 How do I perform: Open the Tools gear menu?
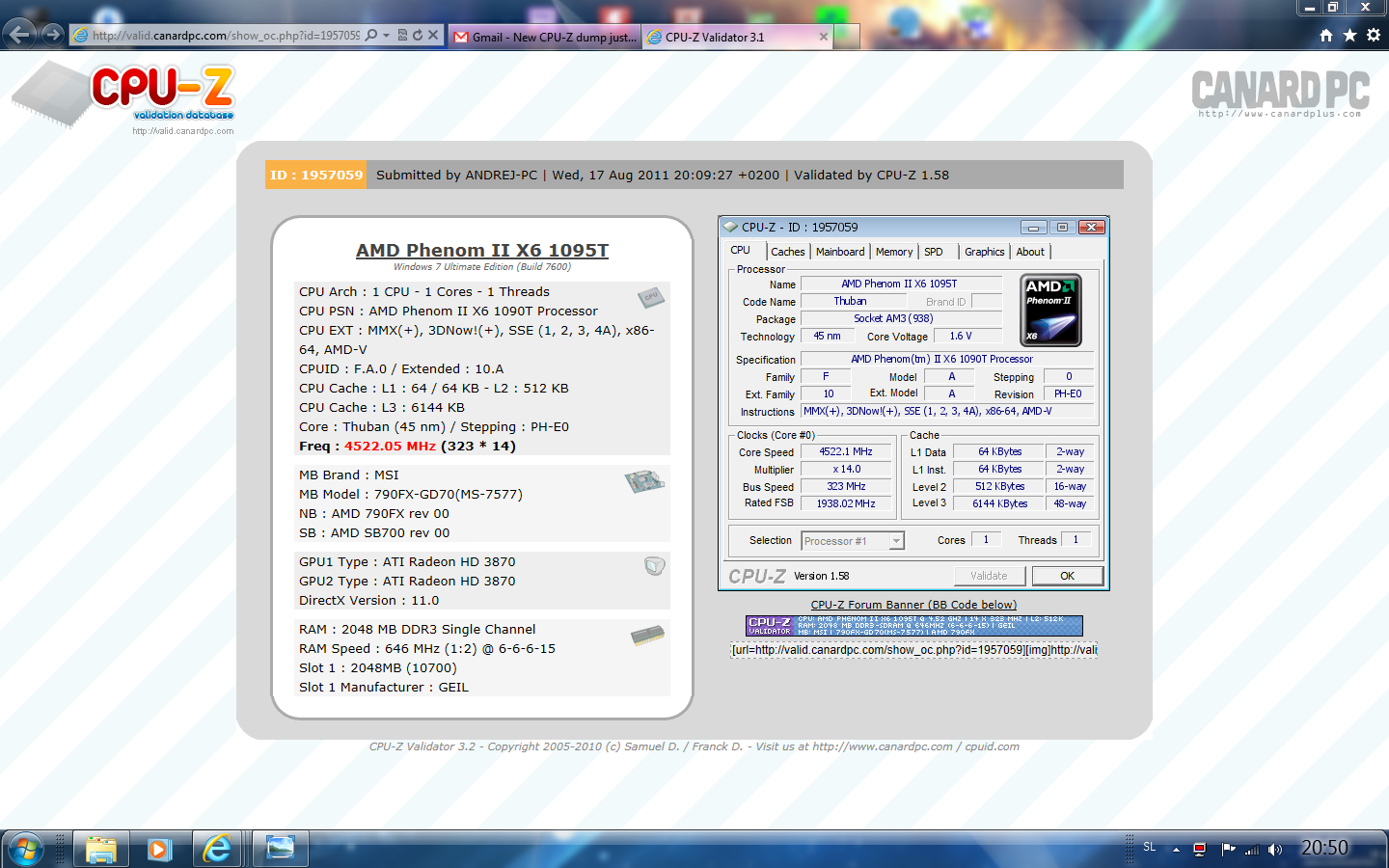click(x=1374, y=35)
